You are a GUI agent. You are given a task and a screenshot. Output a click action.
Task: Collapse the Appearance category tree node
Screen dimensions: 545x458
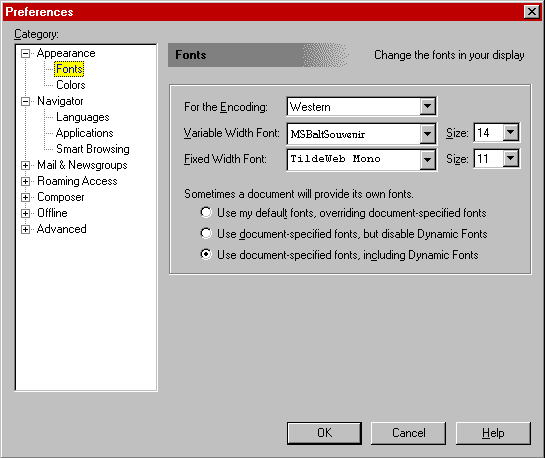[x=25, y=54]
